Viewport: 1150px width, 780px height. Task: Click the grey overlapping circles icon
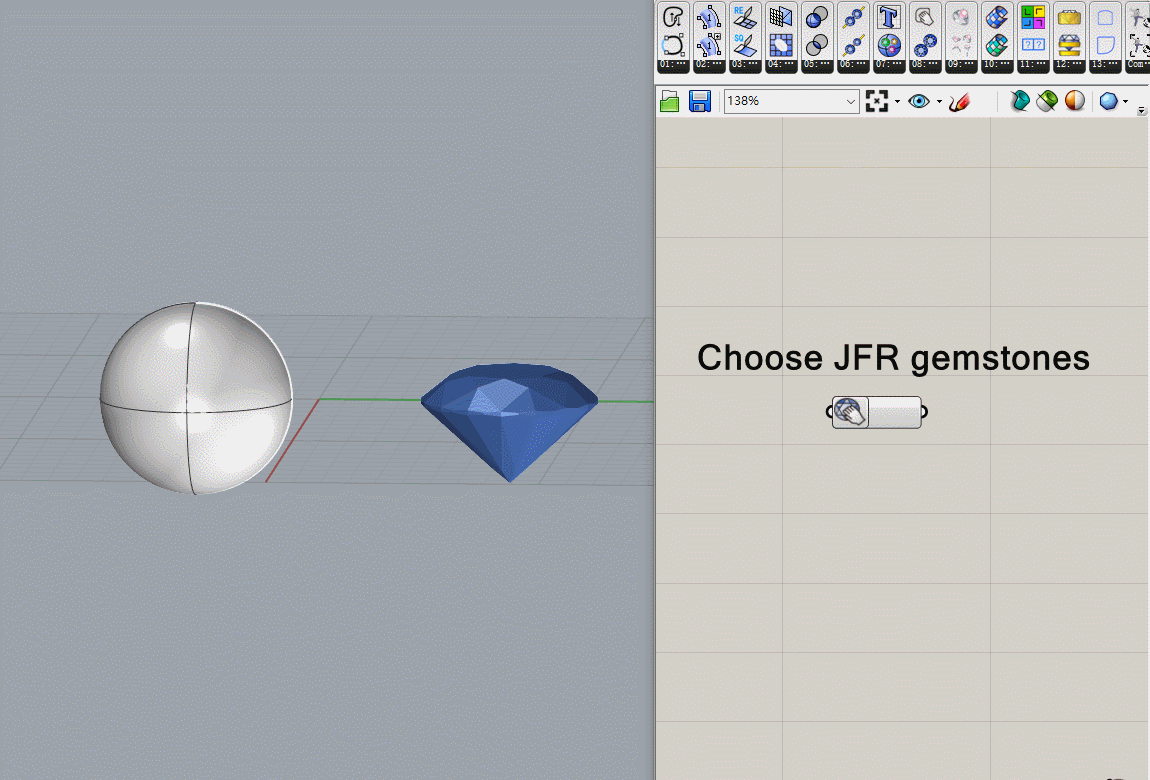coord(816,45)
